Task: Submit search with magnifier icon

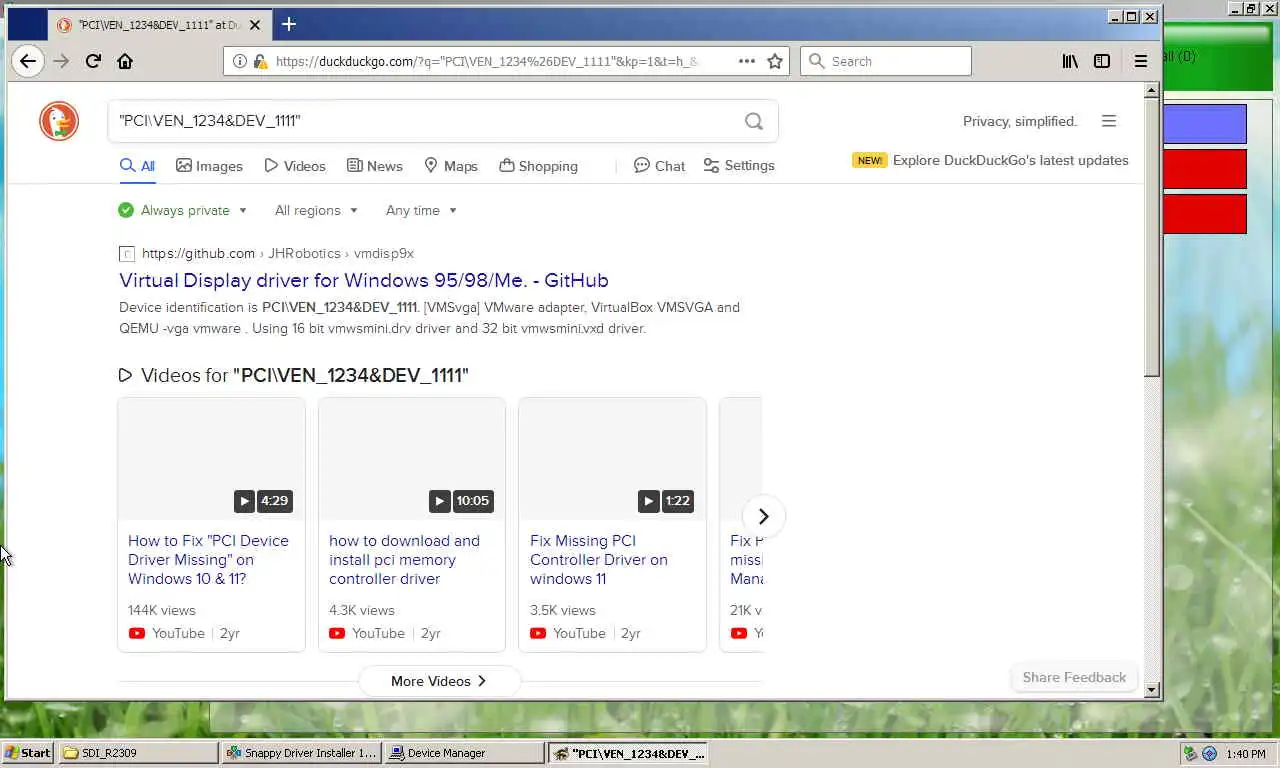Action: click(754, 121)
